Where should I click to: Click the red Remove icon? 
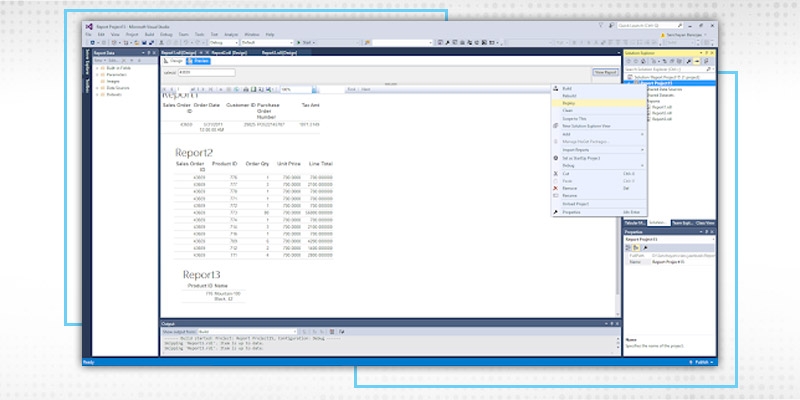[555, 188]
